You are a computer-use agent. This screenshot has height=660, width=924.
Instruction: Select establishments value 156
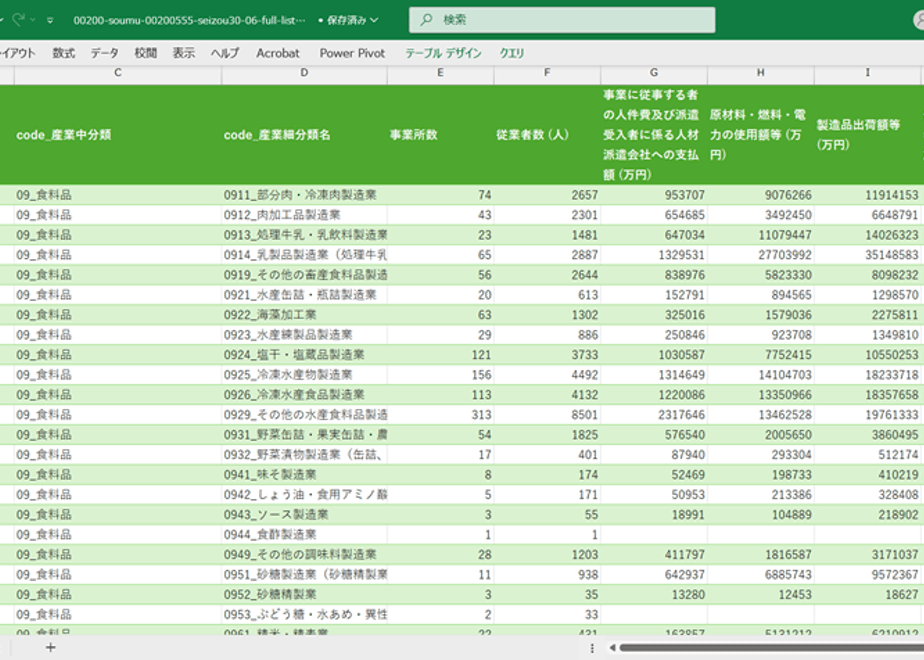440,375
